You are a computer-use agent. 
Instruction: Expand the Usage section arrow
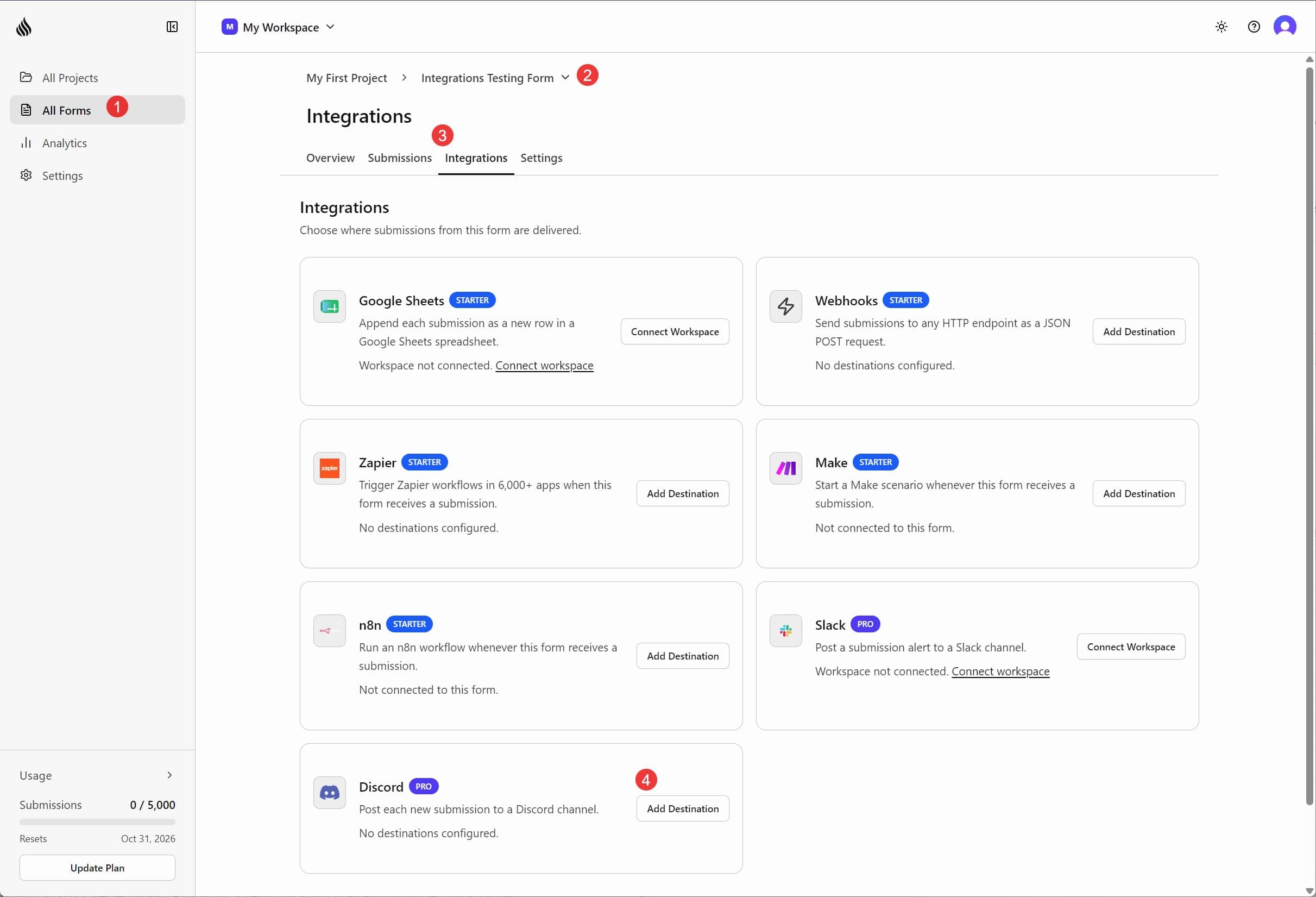(169, 775)
